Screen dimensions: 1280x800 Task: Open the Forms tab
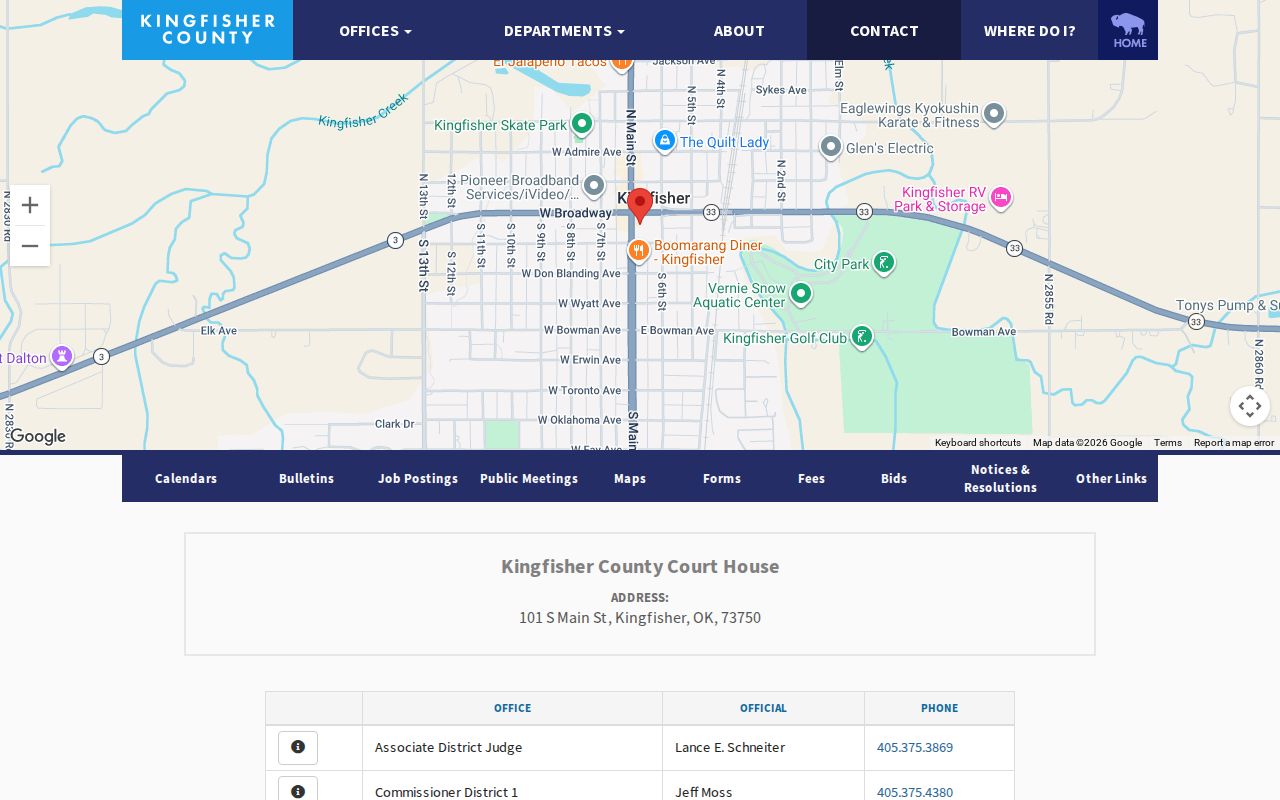[722, 479]
